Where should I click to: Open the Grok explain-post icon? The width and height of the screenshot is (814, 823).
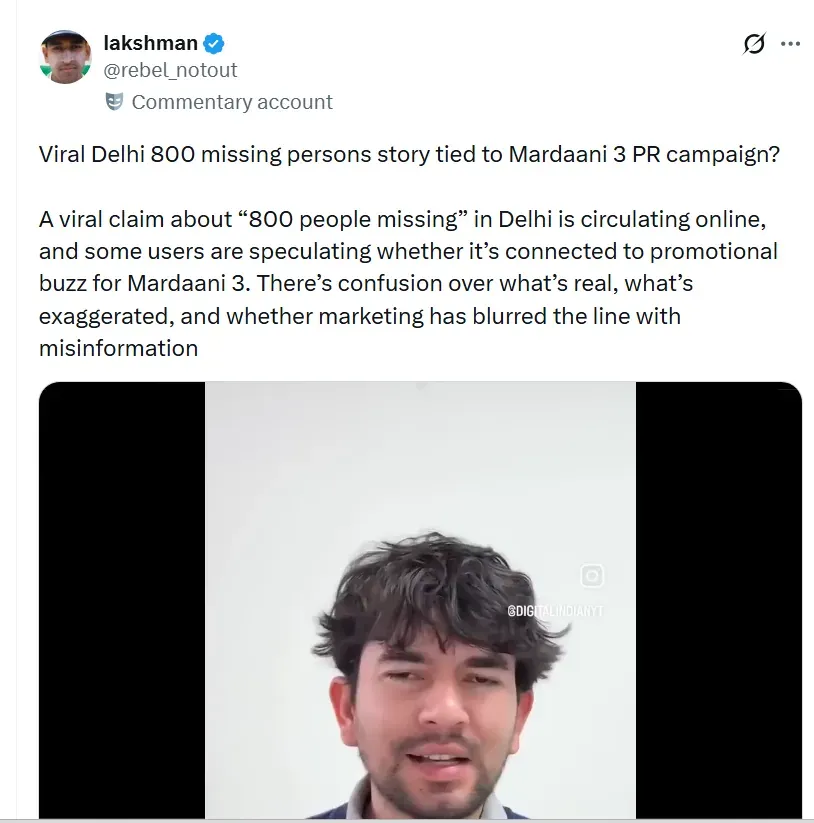coord(754,44)
